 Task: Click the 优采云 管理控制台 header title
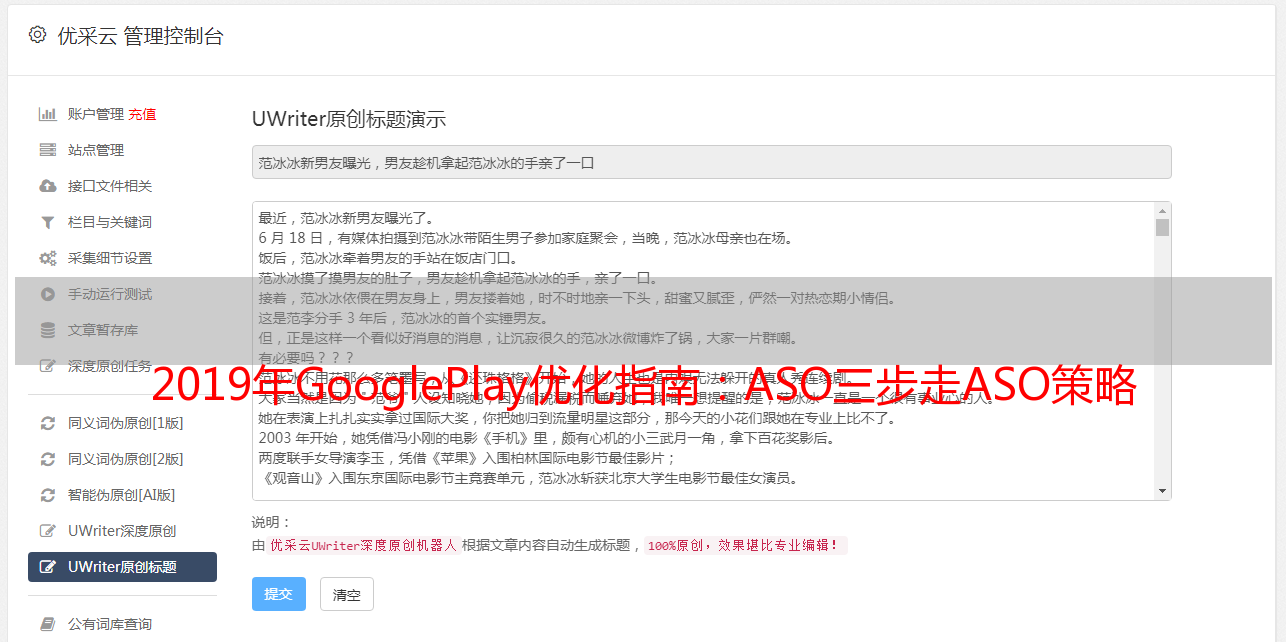[140, 36]
